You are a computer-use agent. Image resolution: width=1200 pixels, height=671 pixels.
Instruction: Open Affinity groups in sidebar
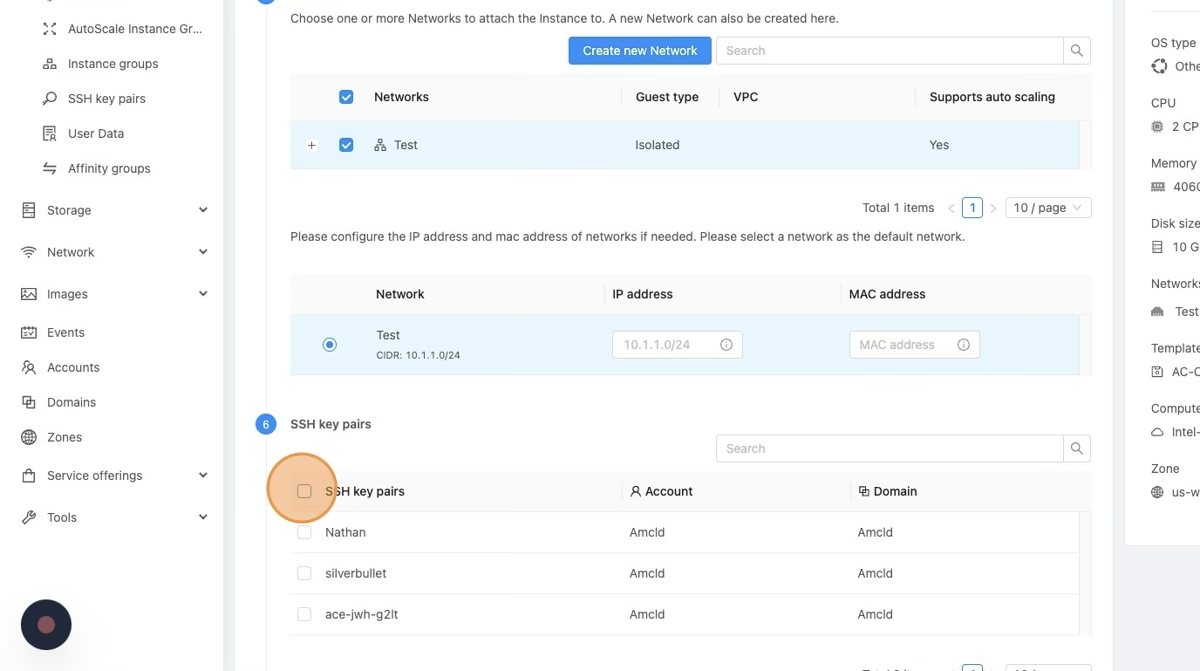pos(108,169)
